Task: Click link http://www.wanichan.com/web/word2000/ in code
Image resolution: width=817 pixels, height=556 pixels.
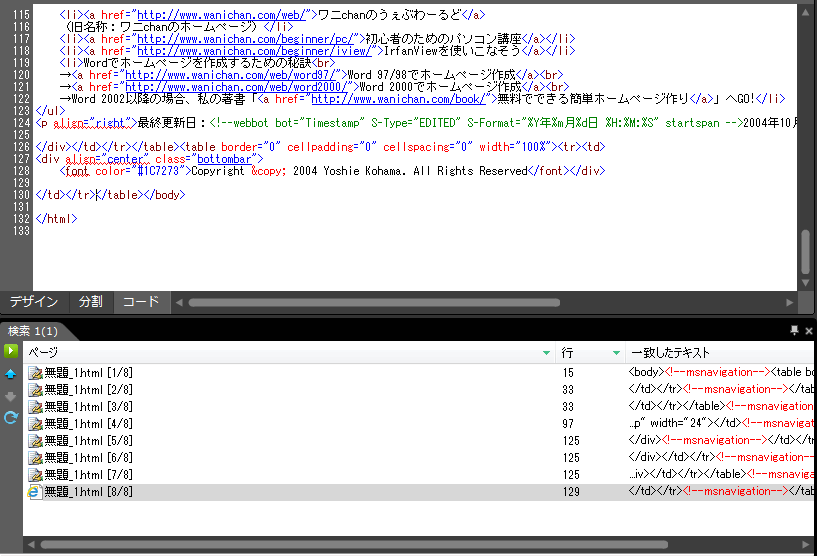Action: (x=236, y=87)
